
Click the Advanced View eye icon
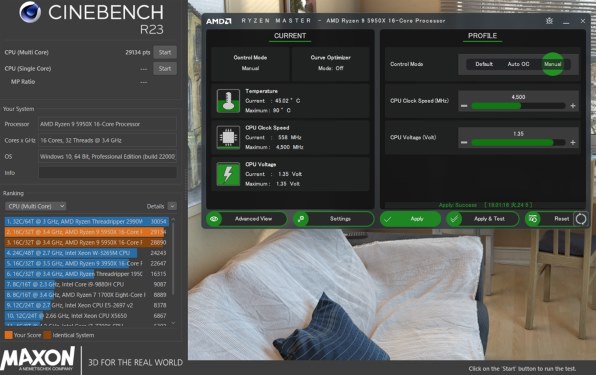[214, 219]
